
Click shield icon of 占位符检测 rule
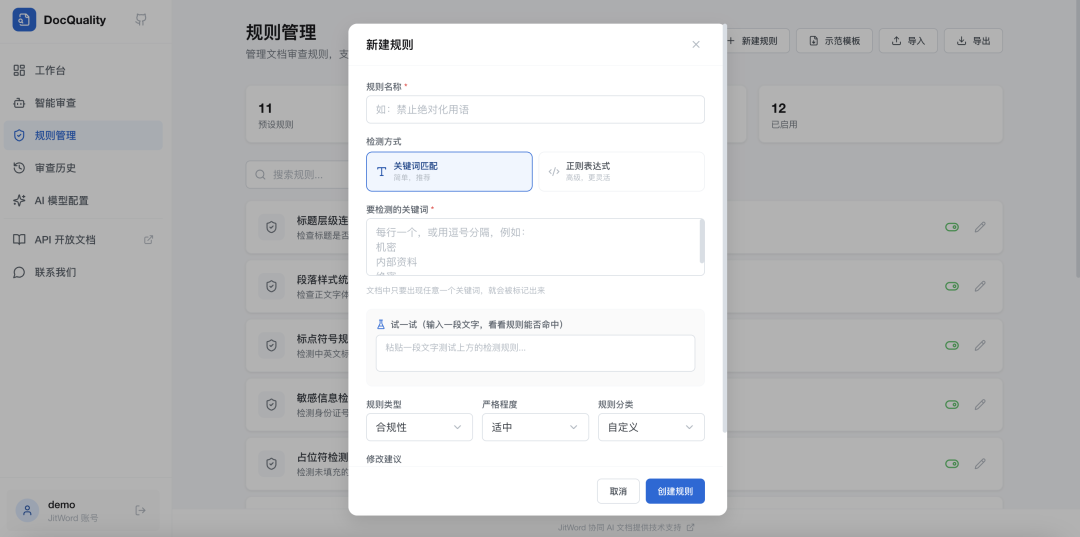(x=271, y=464)
